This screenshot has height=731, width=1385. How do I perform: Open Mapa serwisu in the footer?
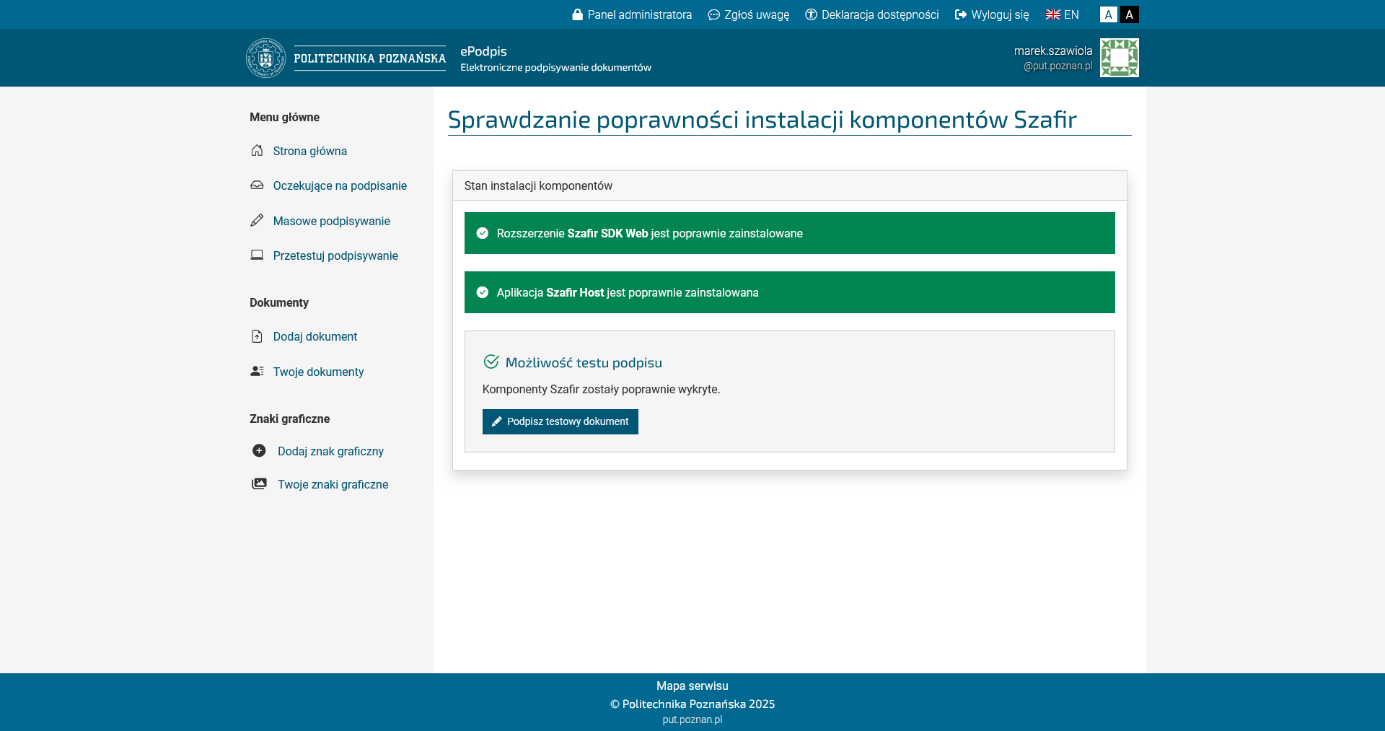(692, 686)
